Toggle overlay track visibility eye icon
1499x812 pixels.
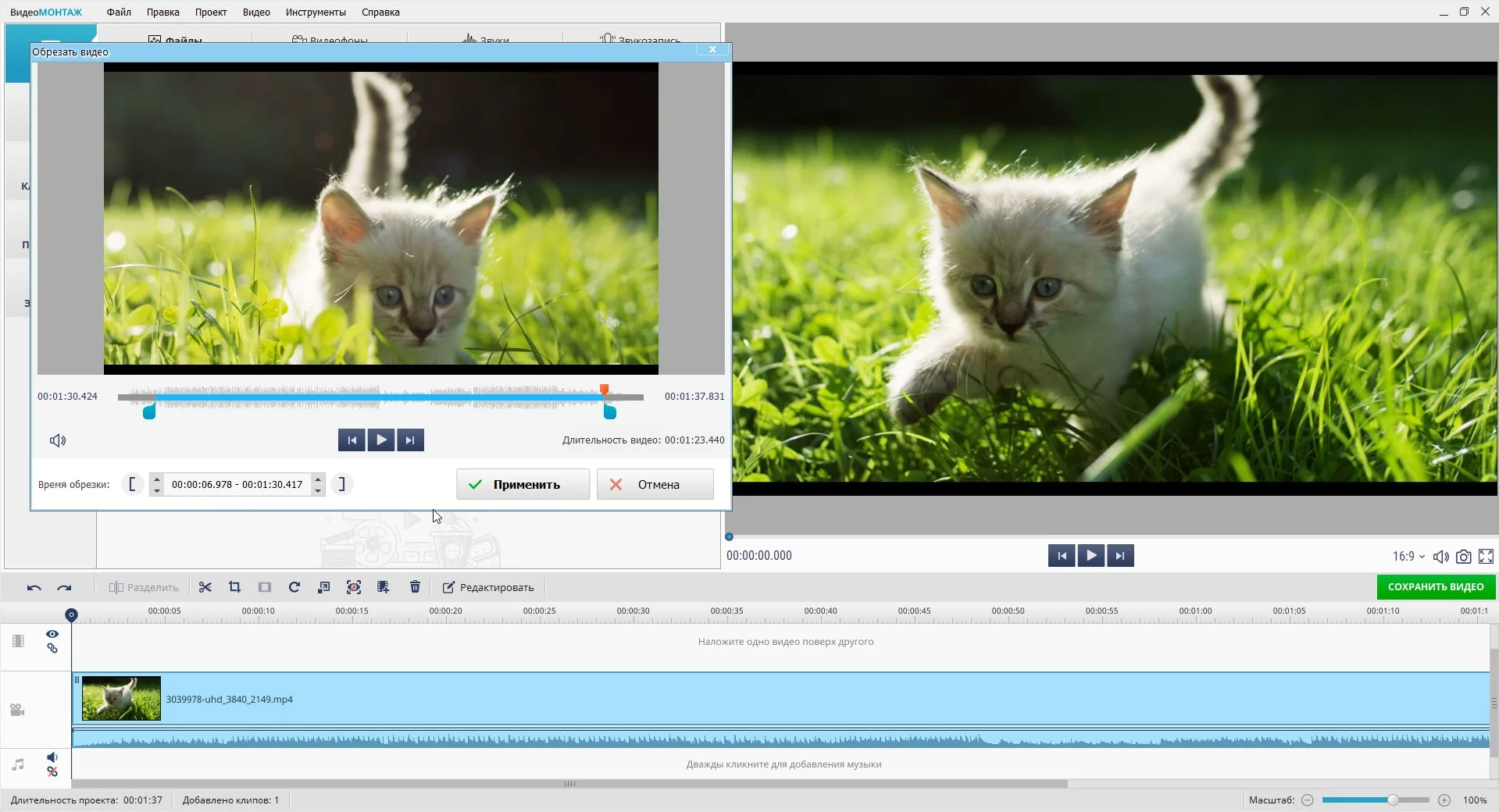tap(52, 634)
